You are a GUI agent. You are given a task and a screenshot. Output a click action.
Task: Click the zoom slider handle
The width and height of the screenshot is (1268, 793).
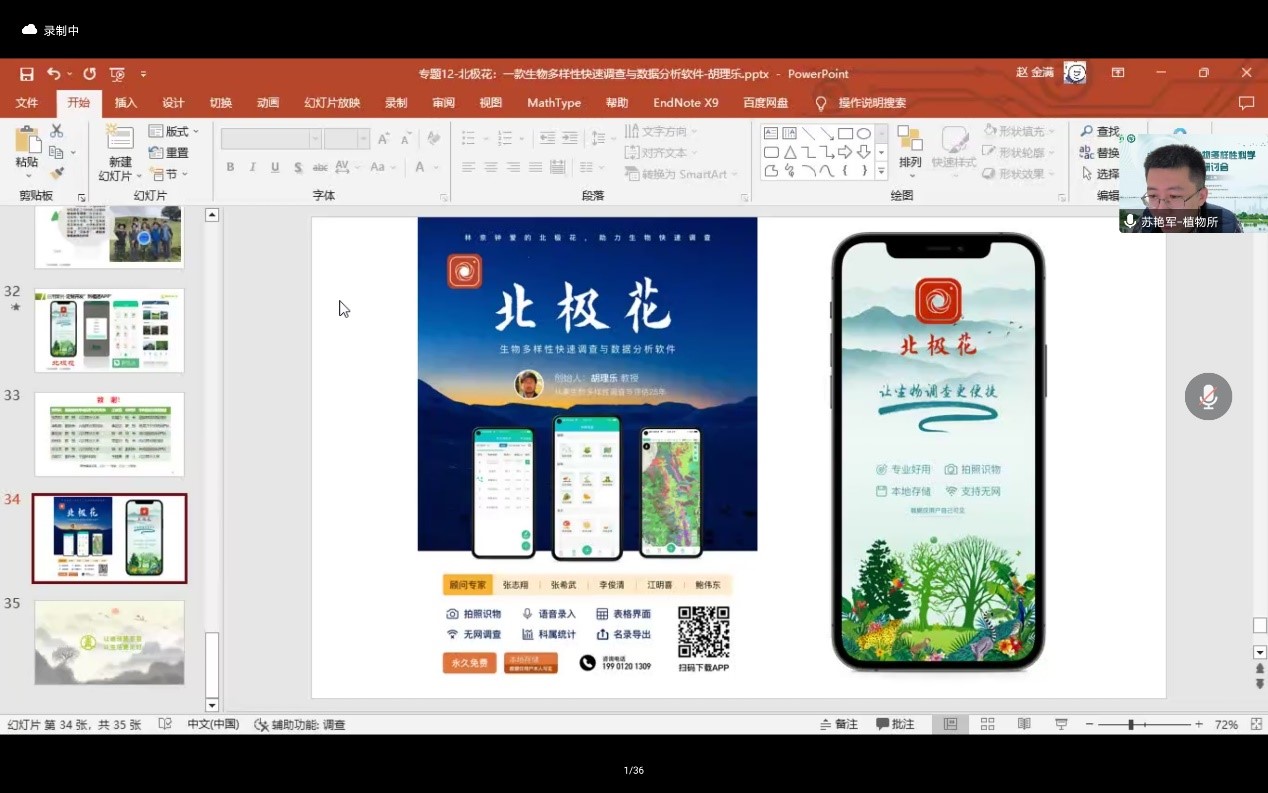coord(1131,724)
